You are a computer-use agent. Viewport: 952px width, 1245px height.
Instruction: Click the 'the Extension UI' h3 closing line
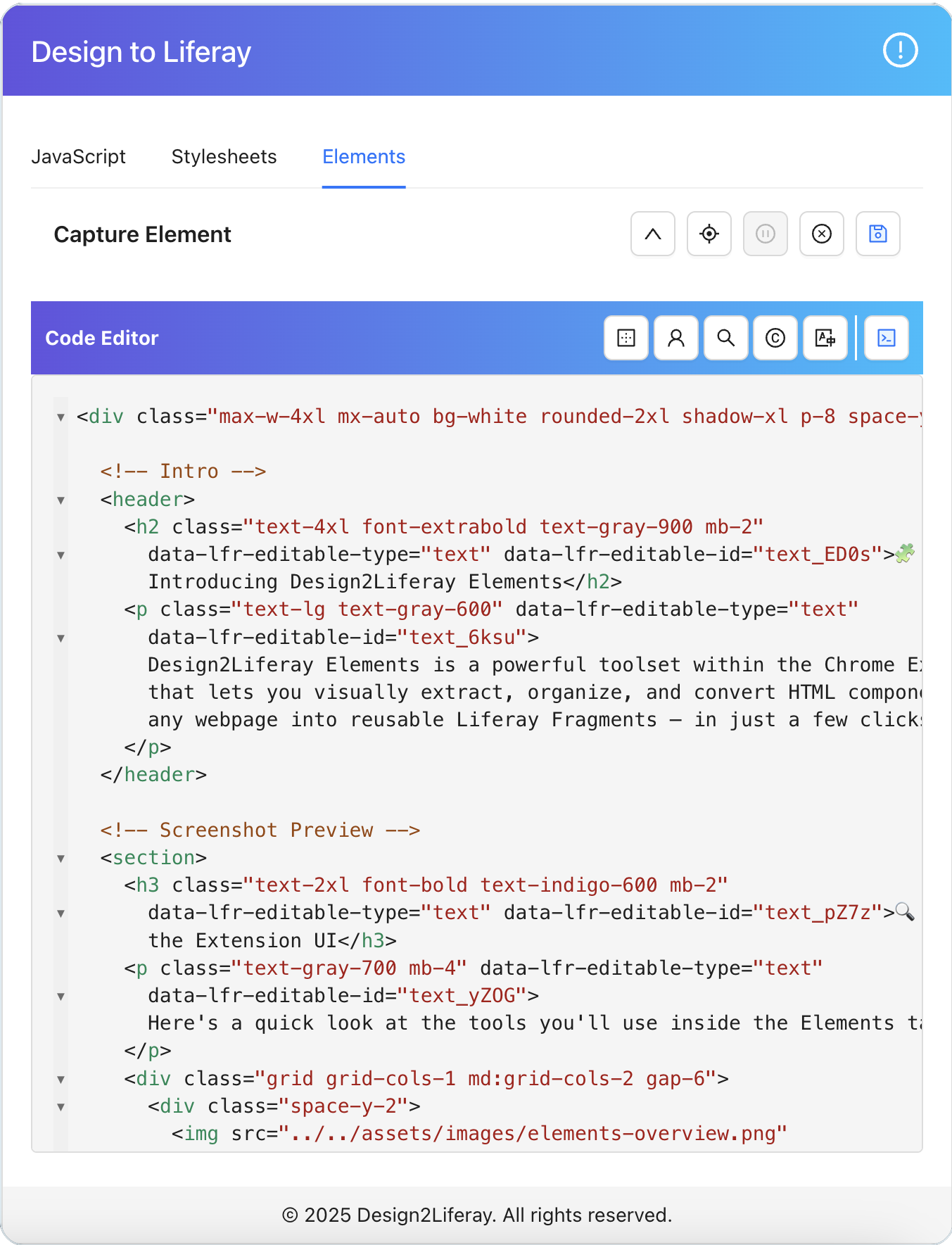272,940
